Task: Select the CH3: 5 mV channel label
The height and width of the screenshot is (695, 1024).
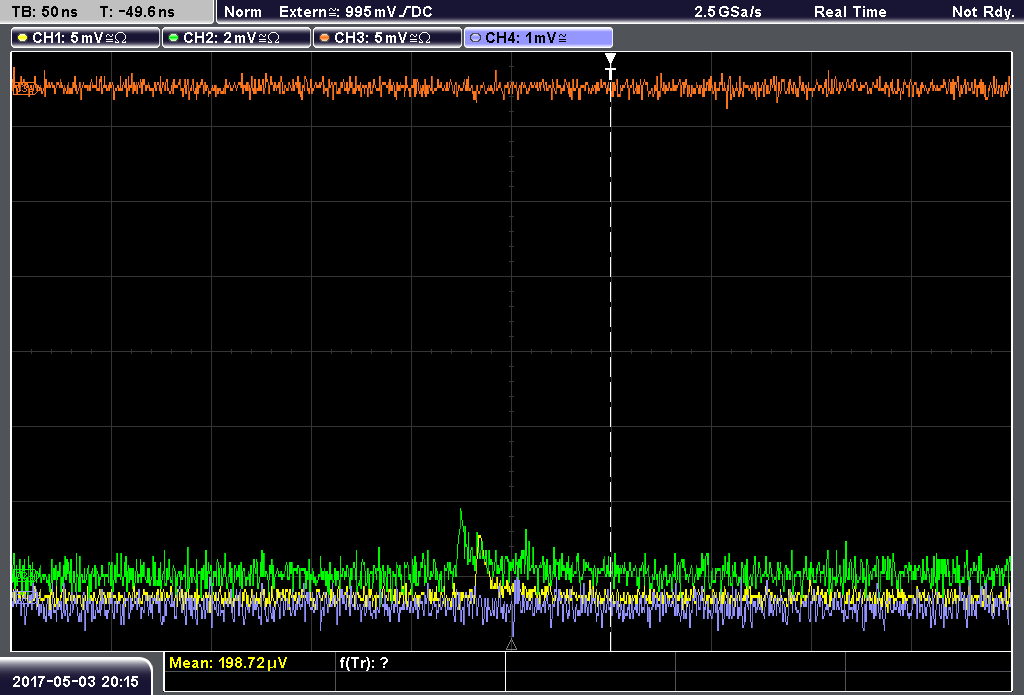Action: [387, 38]
